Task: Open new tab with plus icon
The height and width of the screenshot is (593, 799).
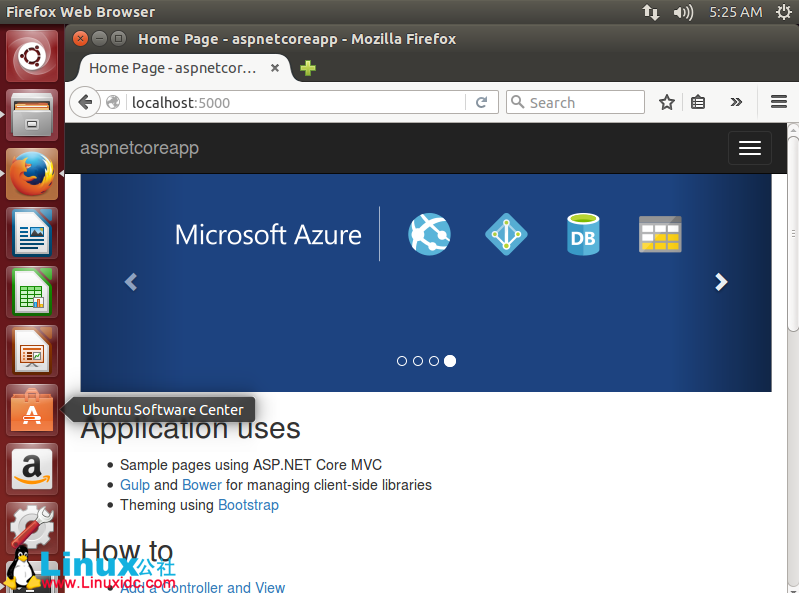Action: click(308, 68)
